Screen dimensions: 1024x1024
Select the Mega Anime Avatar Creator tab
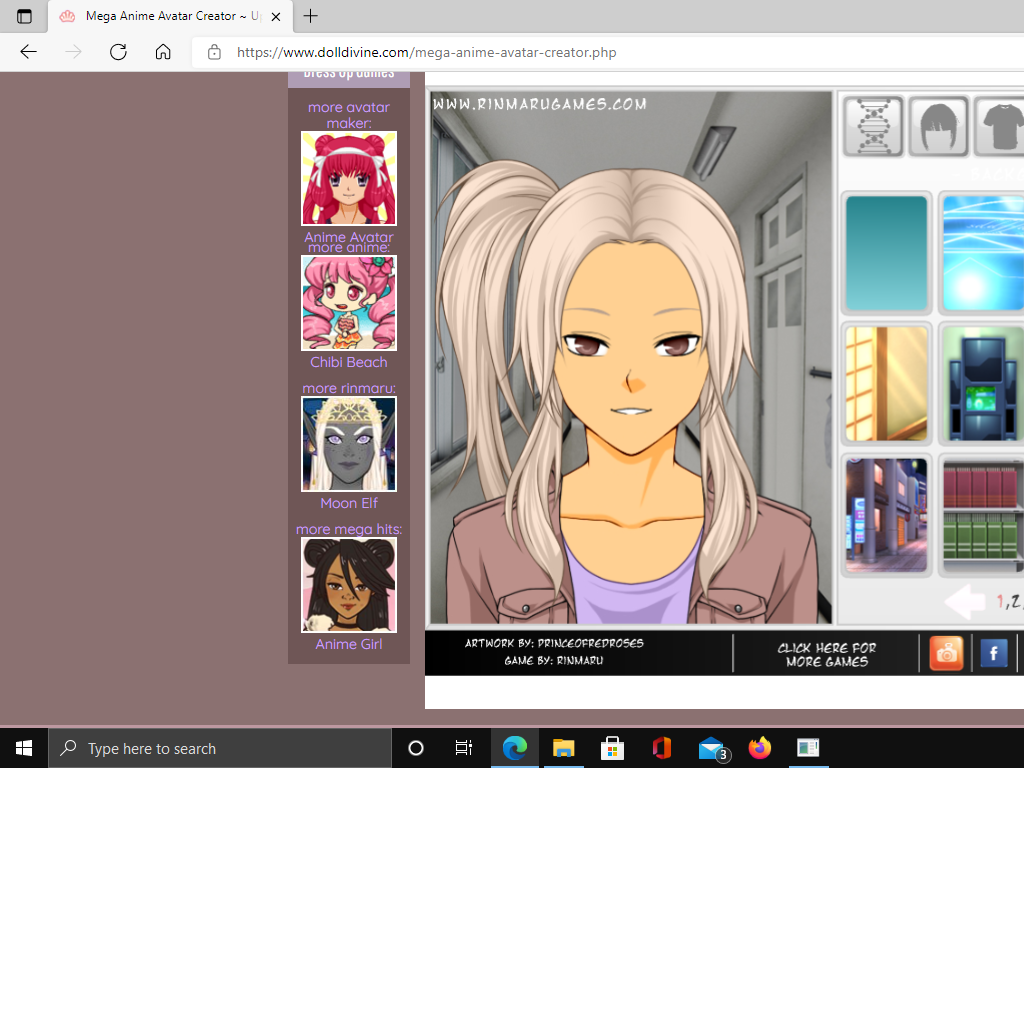click(170, 16)
